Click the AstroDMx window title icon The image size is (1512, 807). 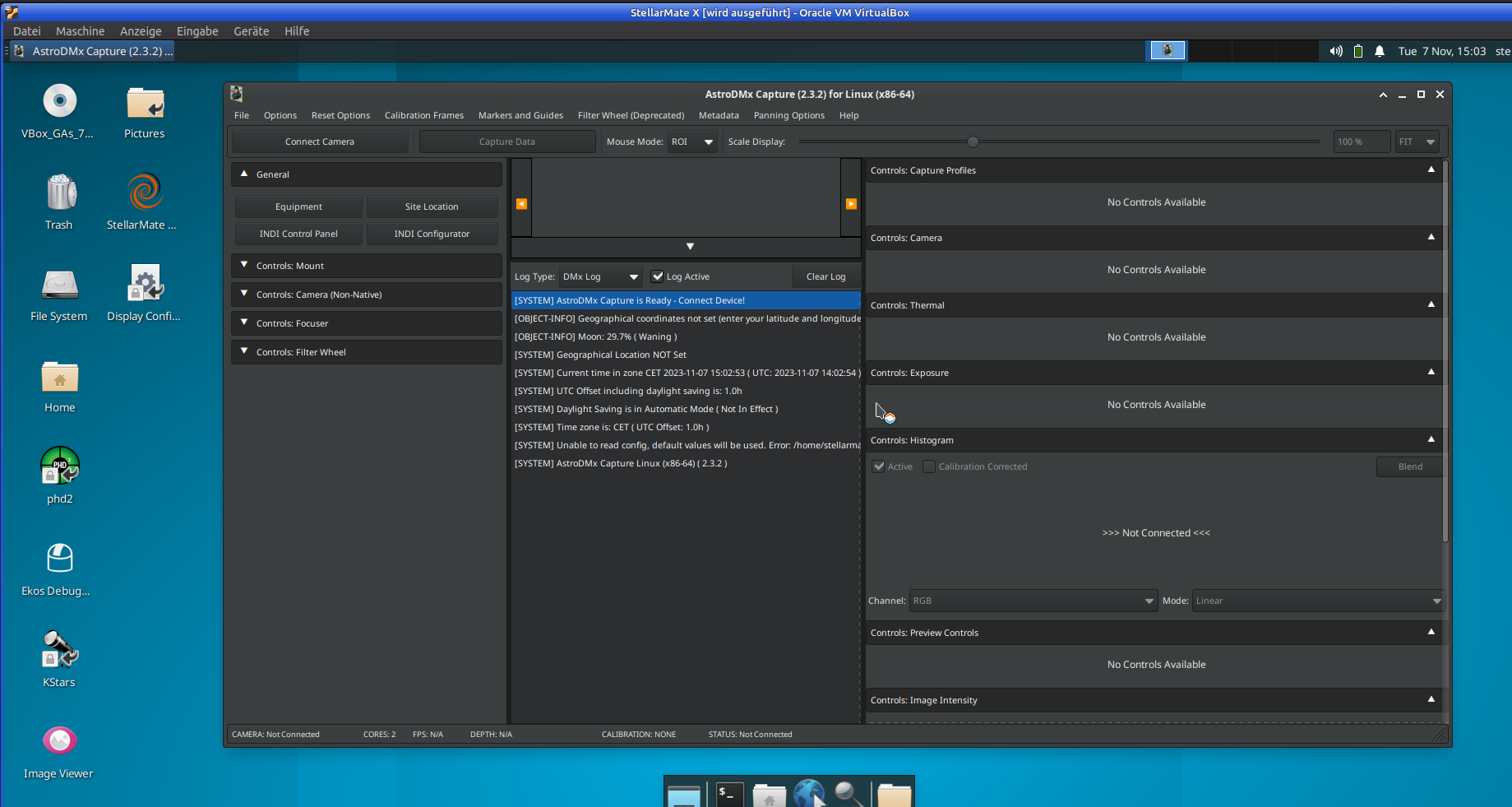(x=237, y=94)
